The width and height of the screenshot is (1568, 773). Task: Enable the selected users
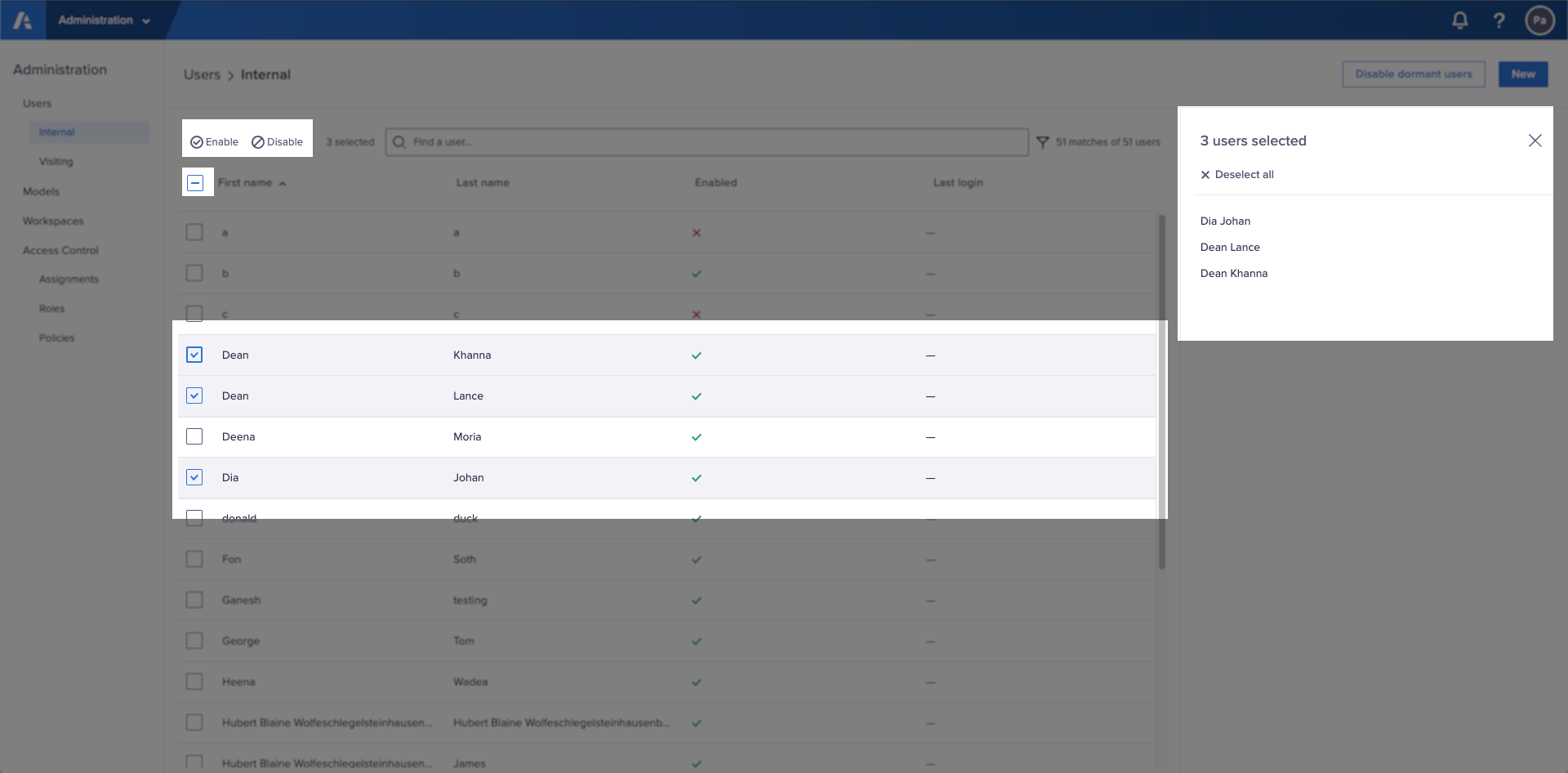214,141
